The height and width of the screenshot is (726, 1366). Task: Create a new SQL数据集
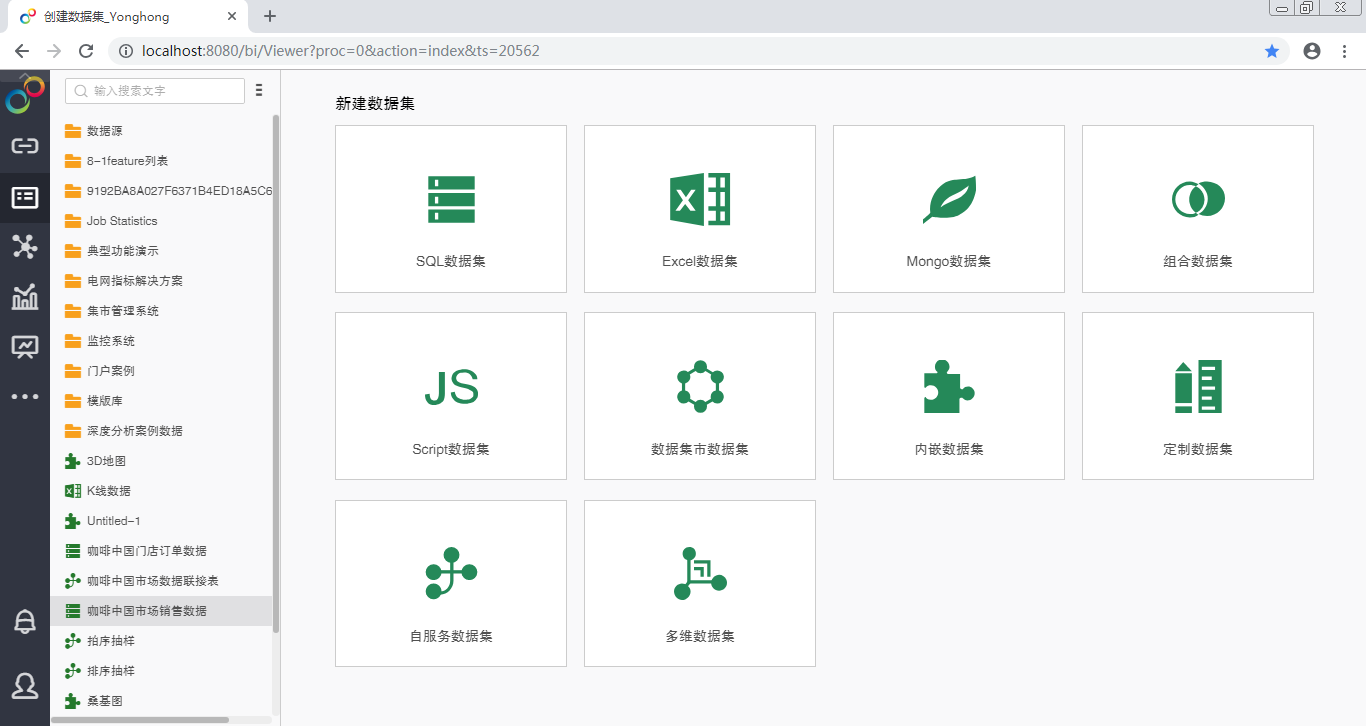tap(450, 208)
